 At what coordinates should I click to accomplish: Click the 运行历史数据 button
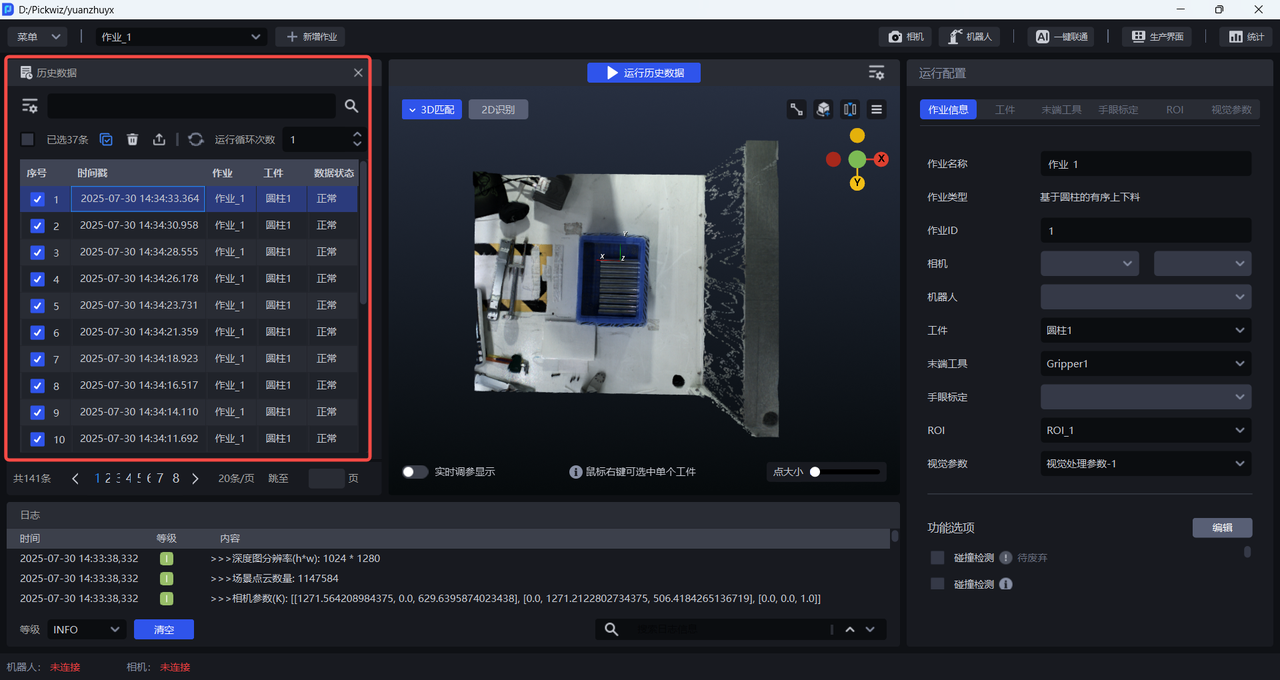coord(644,73)
